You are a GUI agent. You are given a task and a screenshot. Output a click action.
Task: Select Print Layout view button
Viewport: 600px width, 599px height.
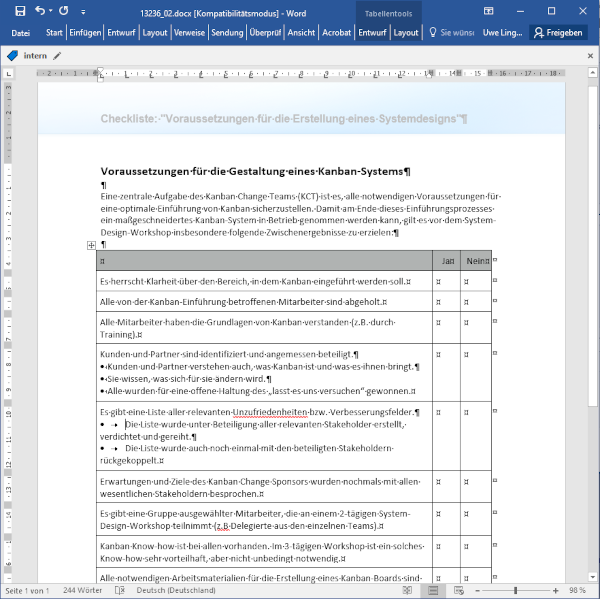[x=432, y=590]
